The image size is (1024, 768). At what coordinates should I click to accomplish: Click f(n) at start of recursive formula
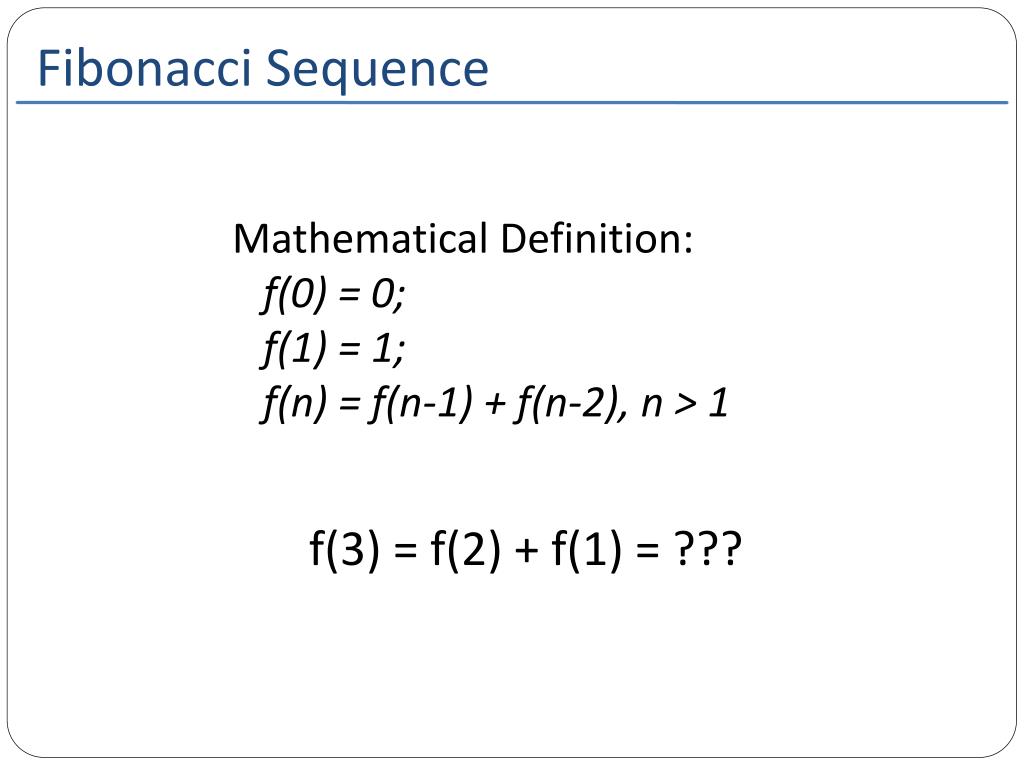[x=293, y=403]
